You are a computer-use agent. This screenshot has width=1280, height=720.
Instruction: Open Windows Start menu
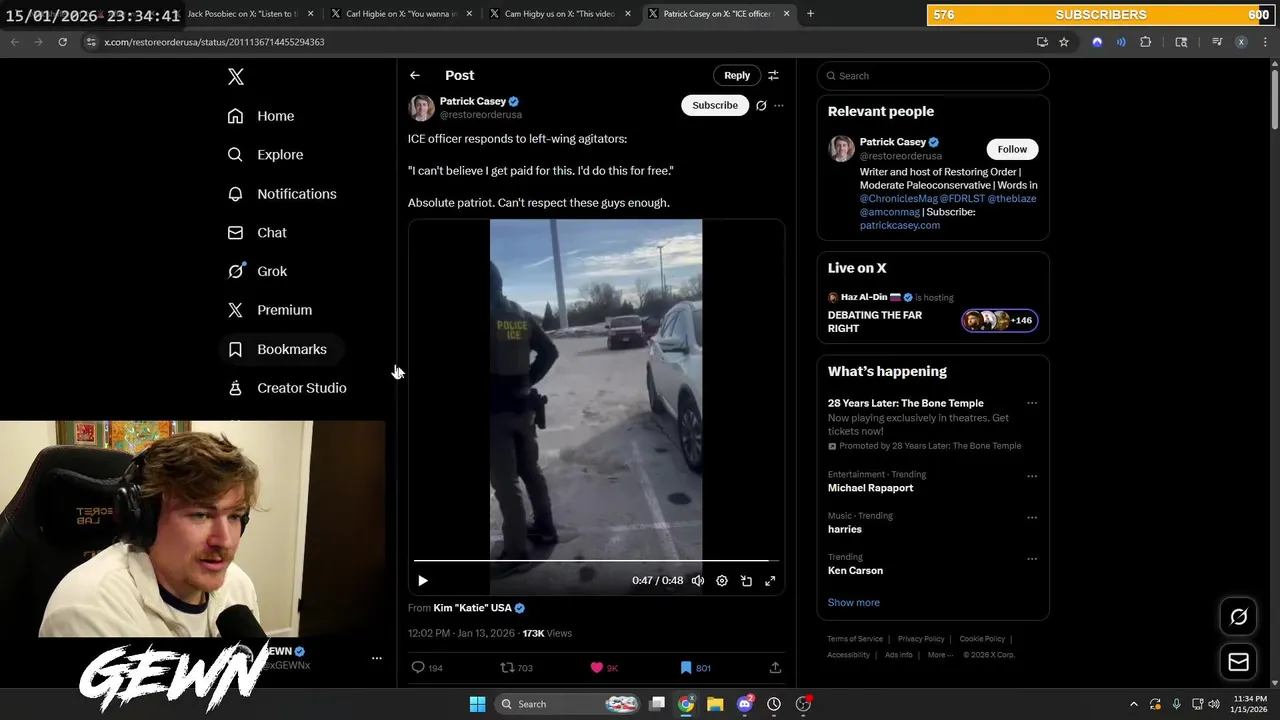(x=477, y=704)
